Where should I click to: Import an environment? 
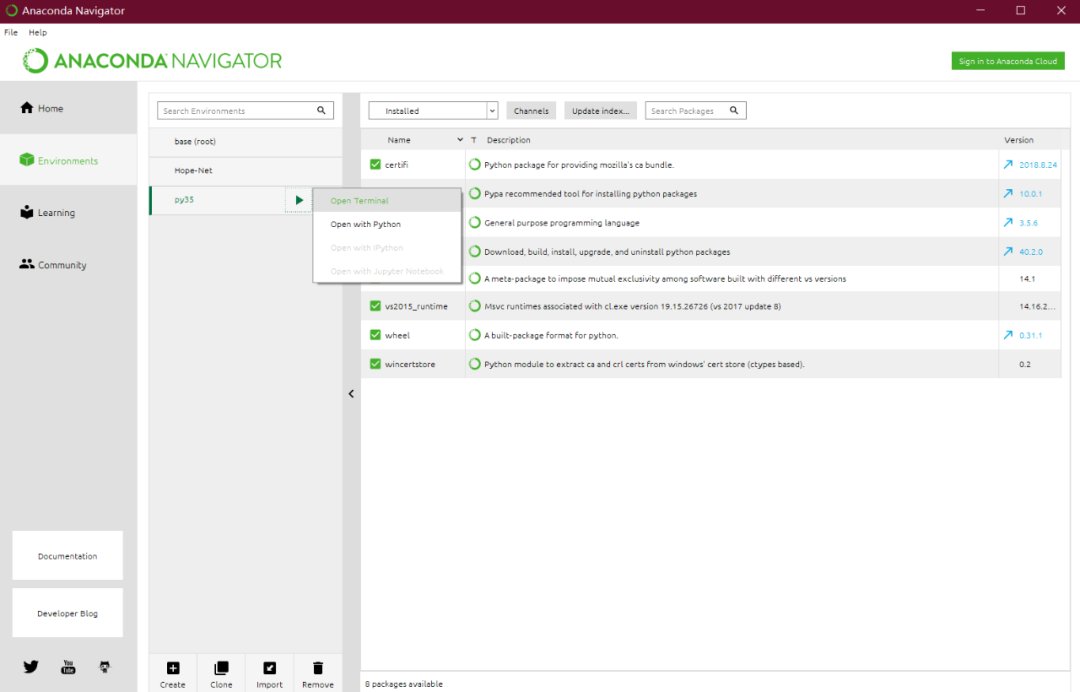point(269,674)
